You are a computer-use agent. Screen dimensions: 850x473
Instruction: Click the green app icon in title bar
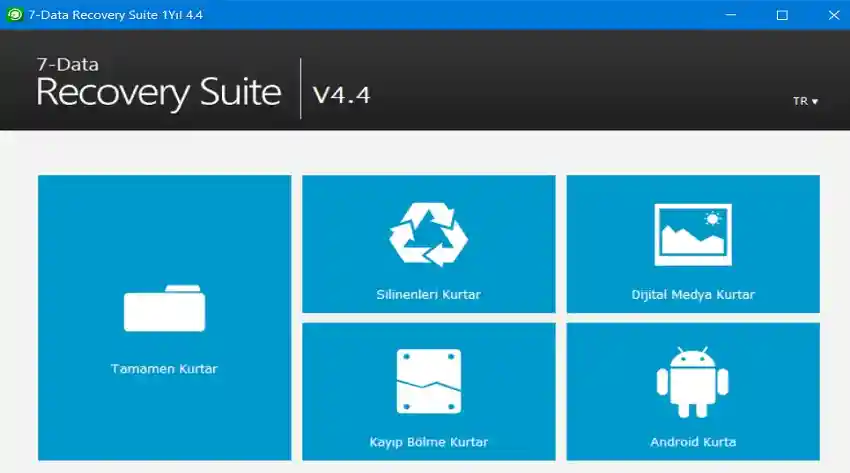pyautogui.click(x=15, y=15)
